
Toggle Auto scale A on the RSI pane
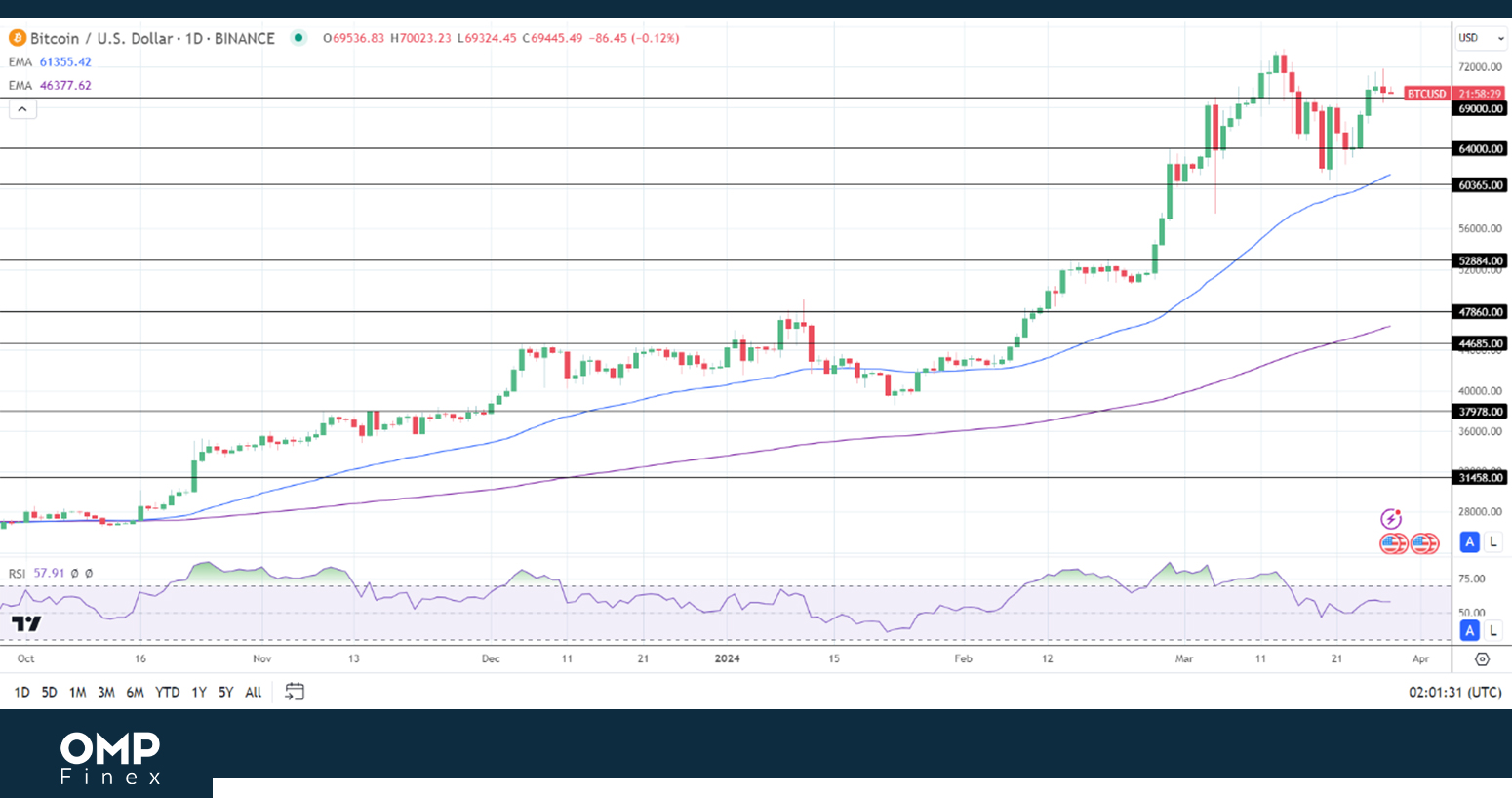pyautogui.click(x=1469, y=630)
